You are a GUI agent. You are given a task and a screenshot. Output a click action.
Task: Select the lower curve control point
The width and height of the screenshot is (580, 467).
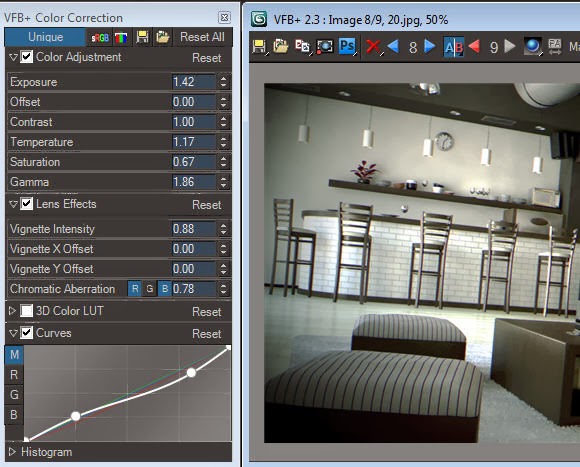75,416
